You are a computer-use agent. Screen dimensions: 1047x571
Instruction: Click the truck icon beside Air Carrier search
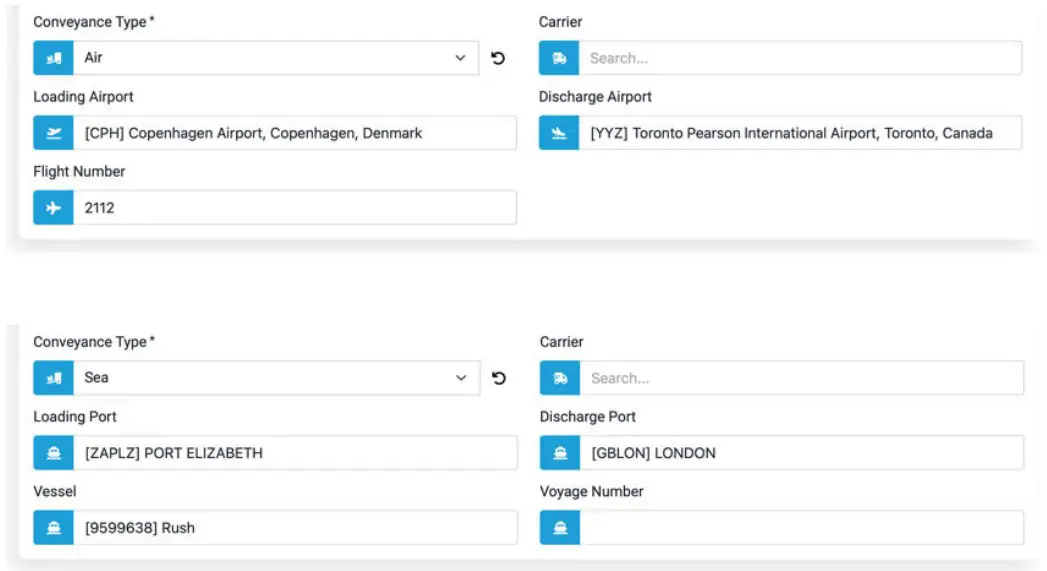(559, 58)
